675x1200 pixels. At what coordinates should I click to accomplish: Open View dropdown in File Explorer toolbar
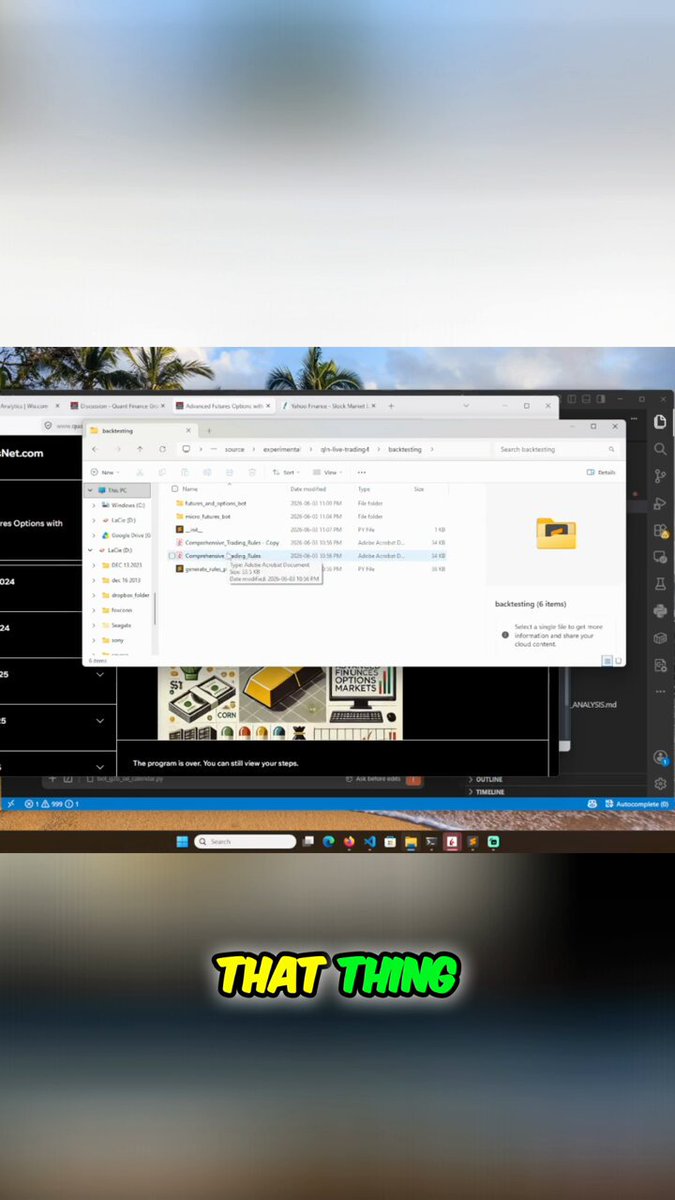click(328, 472)
